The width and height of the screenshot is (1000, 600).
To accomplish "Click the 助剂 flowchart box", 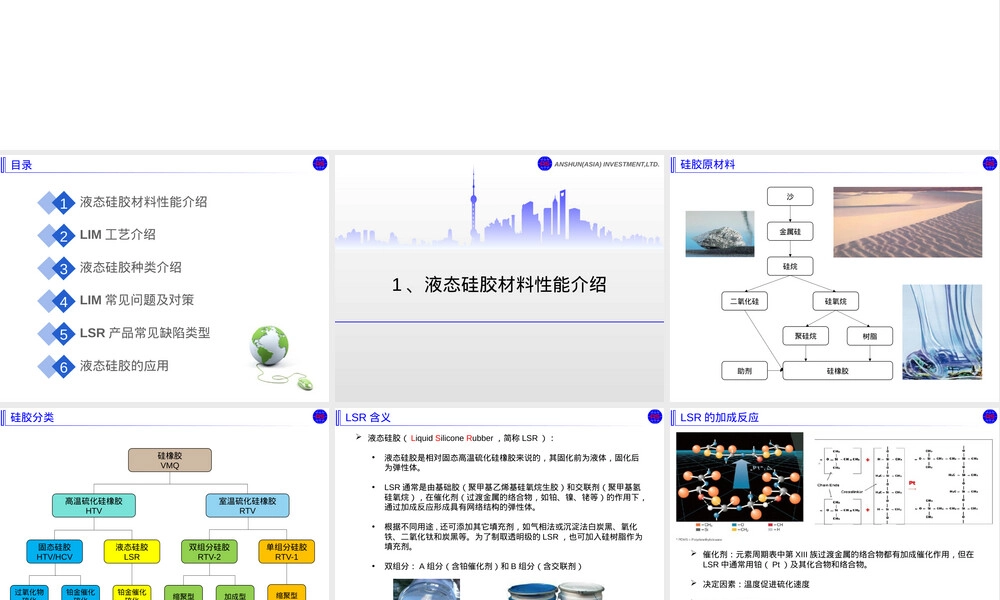I will (744, 370).
